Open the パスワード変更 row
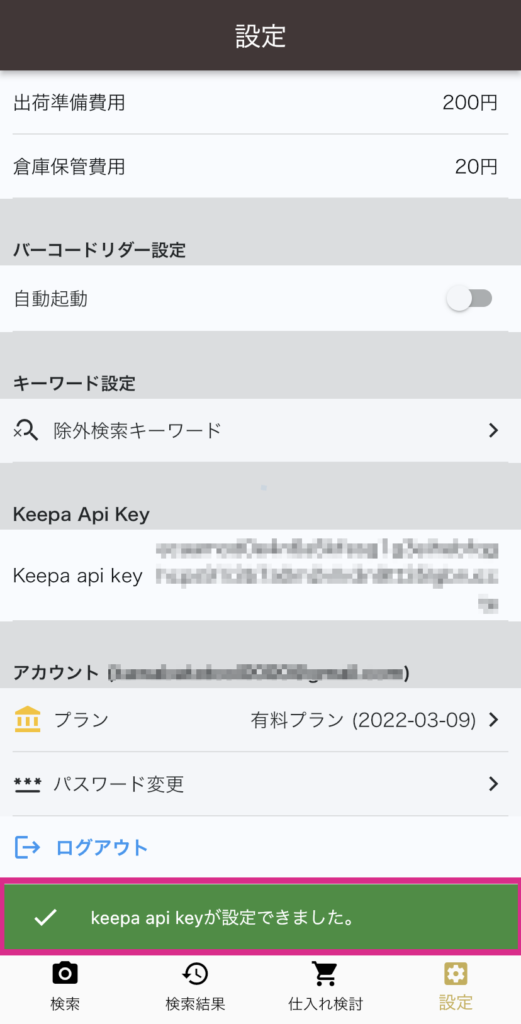 [x=260, y=784]
